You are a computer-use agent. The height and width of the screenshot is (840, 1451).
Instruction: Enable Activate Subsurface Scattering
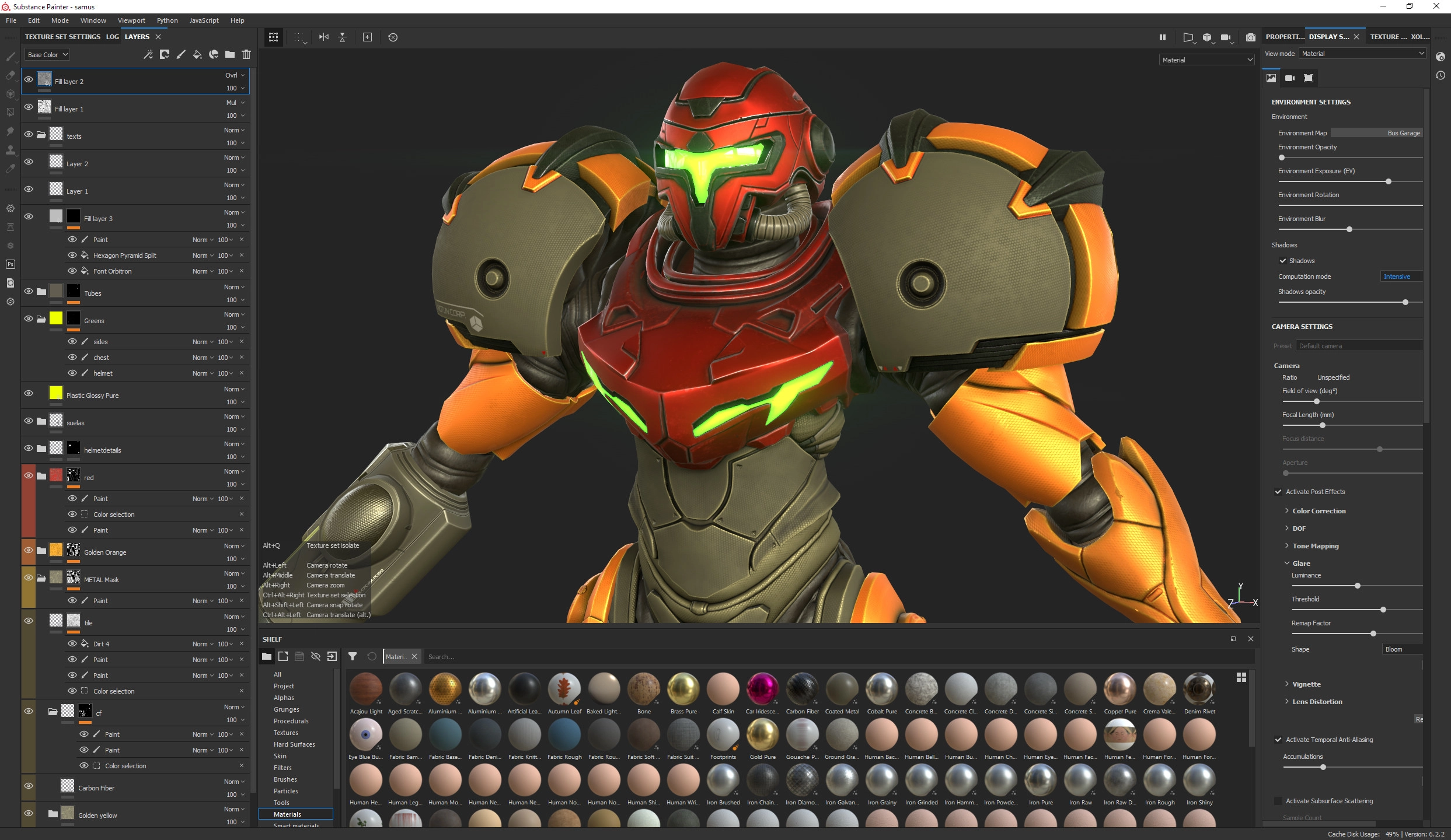pos(1278,801)
